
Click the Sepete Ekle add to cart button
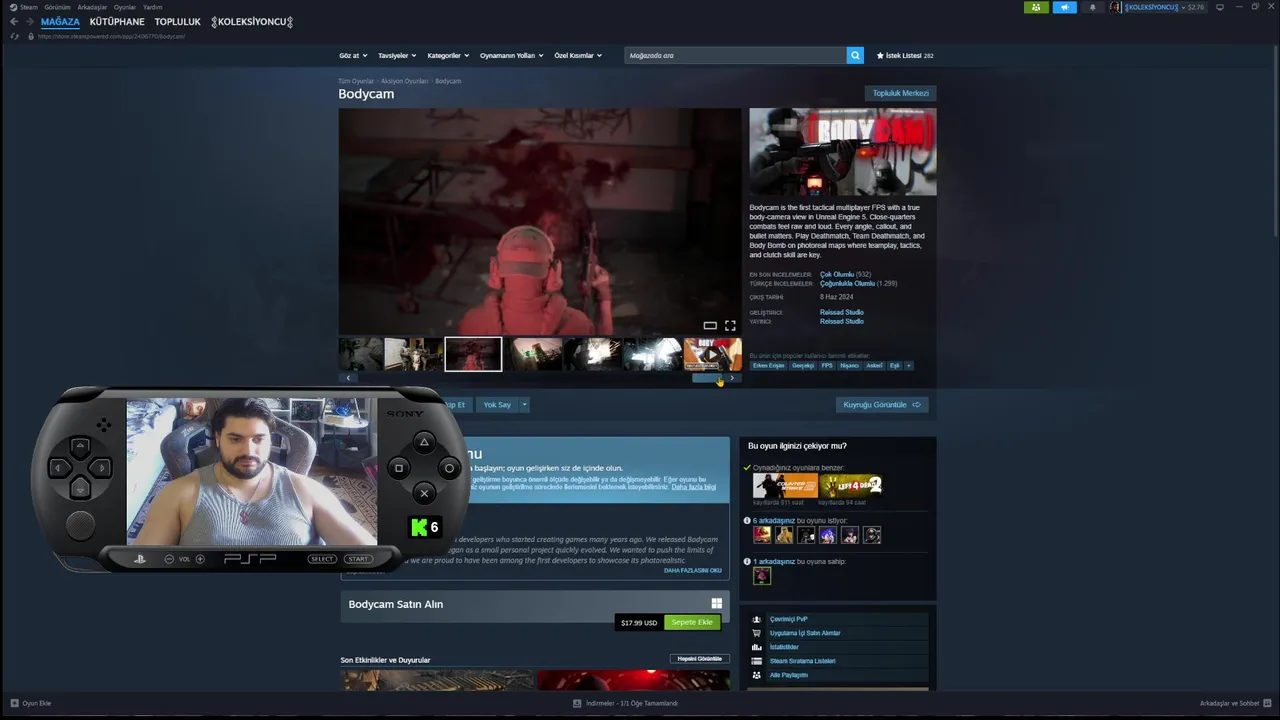pos(692,622)
